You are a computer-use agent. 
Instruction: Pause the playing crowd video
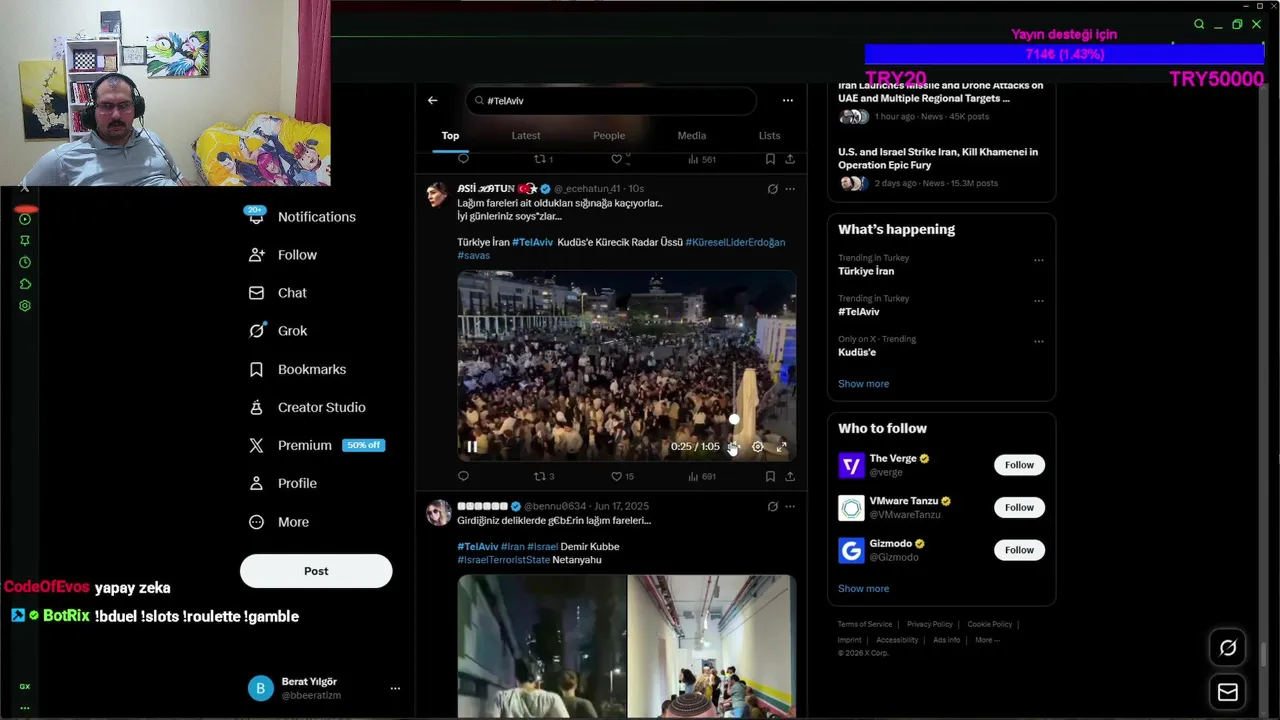pyautogui.click(x=472, y=447)
